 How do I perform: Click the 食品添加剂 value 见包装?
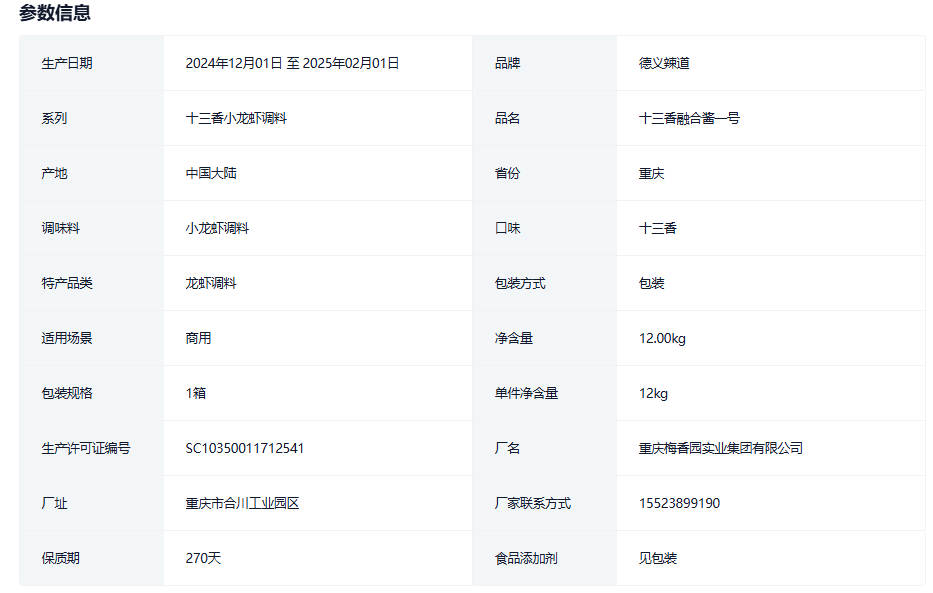[x=658, y=558]
